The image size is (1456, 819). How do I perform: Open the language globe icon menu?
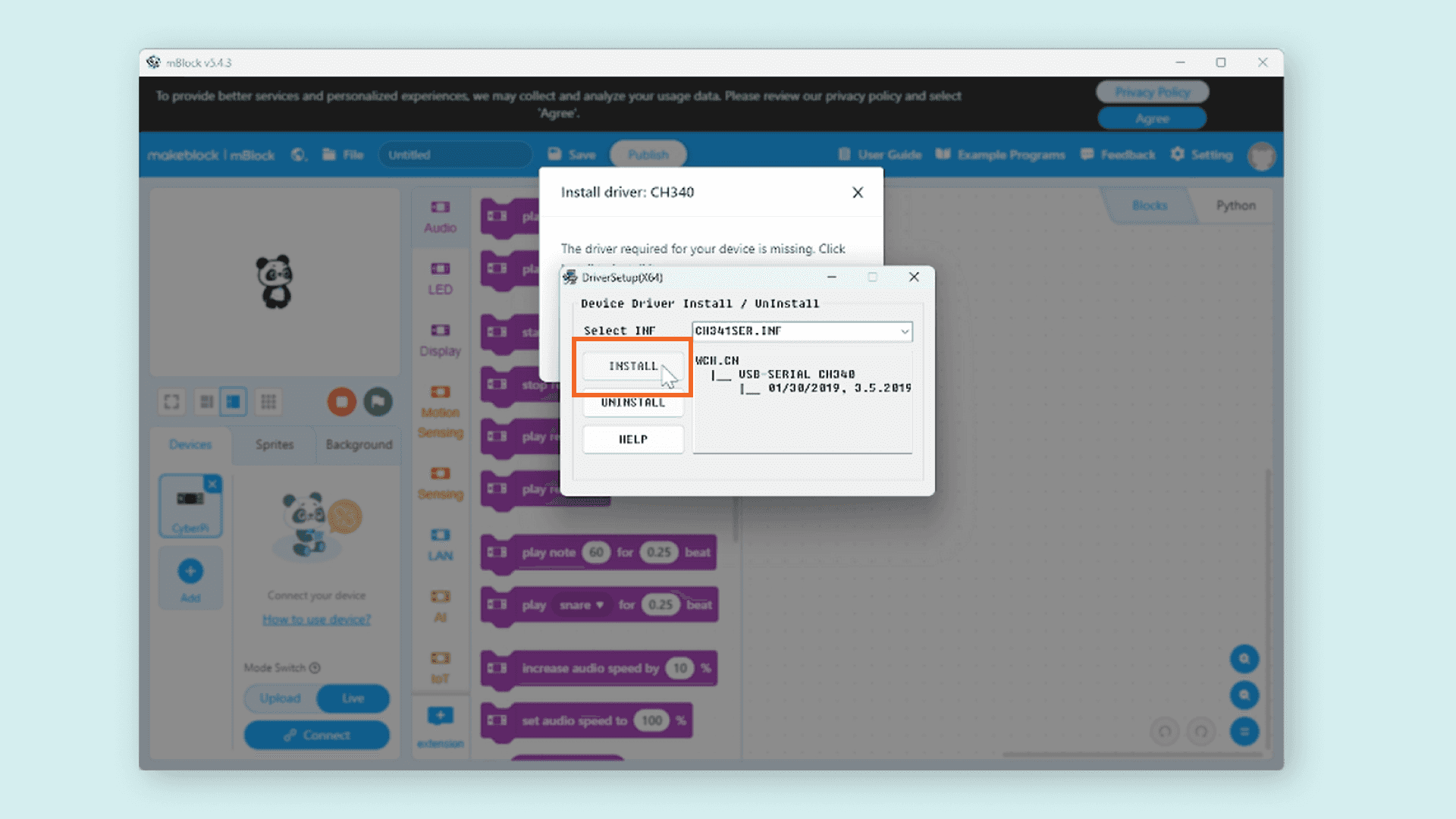click(299, 155)
